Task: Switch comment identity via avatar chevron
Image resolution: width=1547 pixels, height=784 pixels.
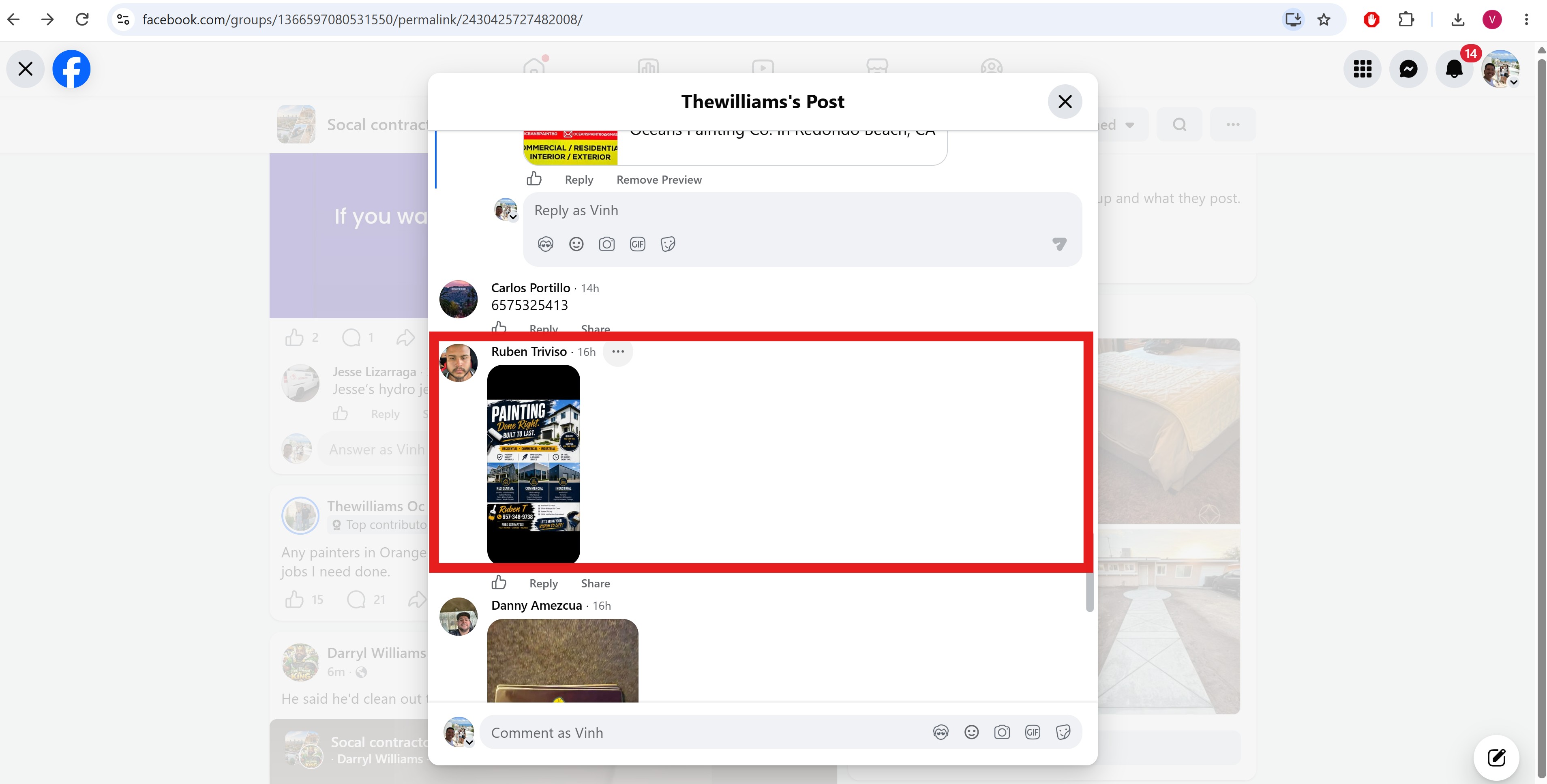Action: (x=469, y=743)
